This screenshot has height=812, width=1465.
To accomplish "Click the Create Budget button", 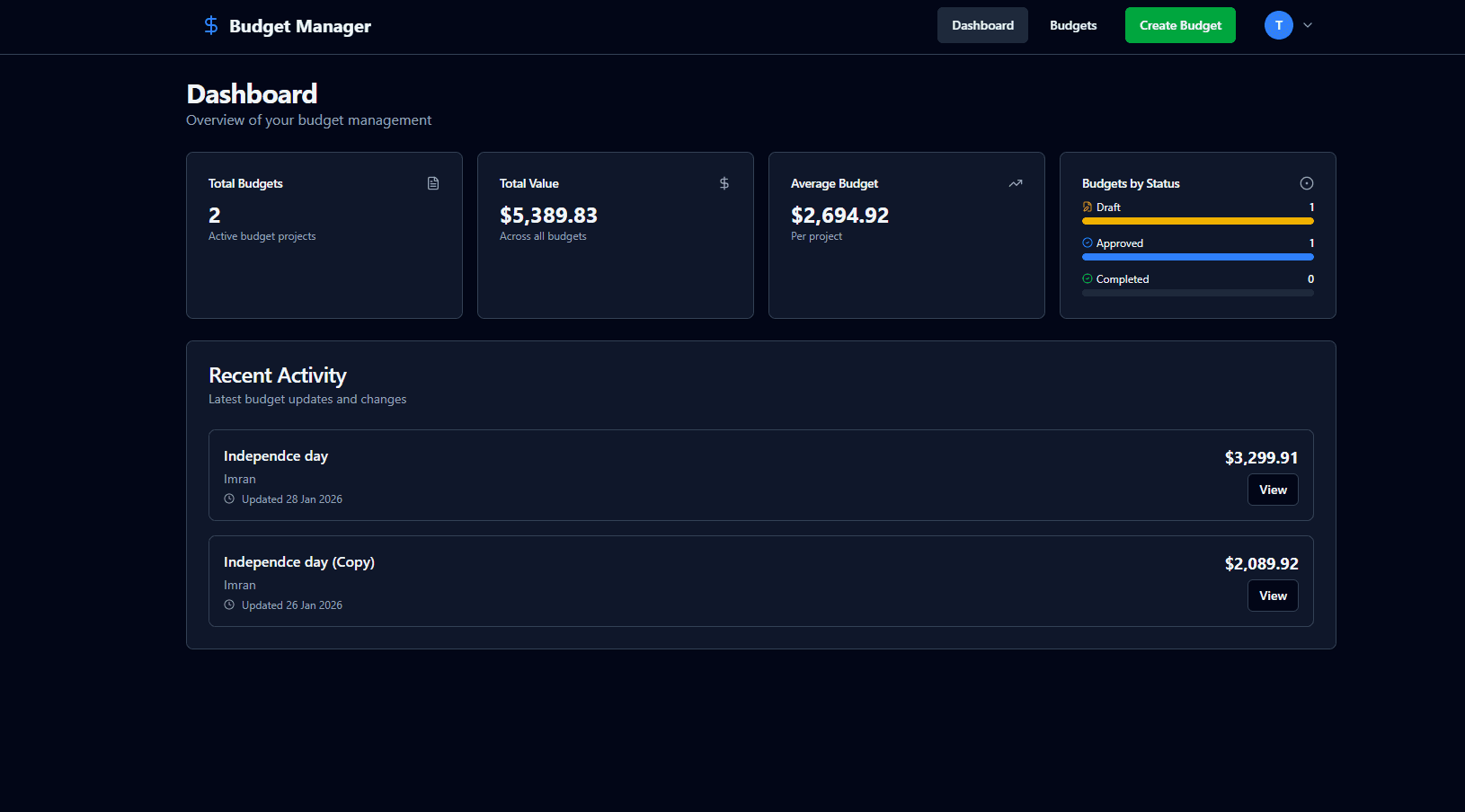I will (1180, 25).
